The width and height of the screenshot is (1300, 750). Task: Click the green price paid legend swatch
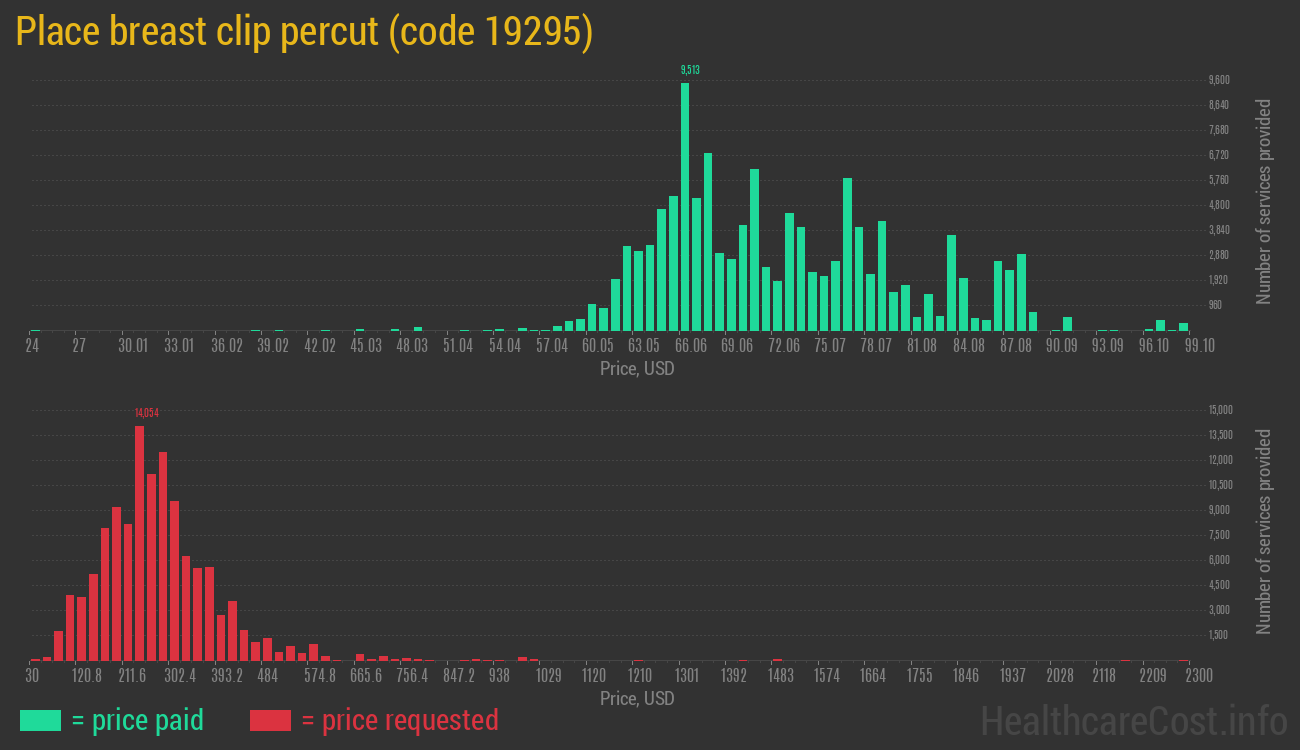tap(40, 720)
